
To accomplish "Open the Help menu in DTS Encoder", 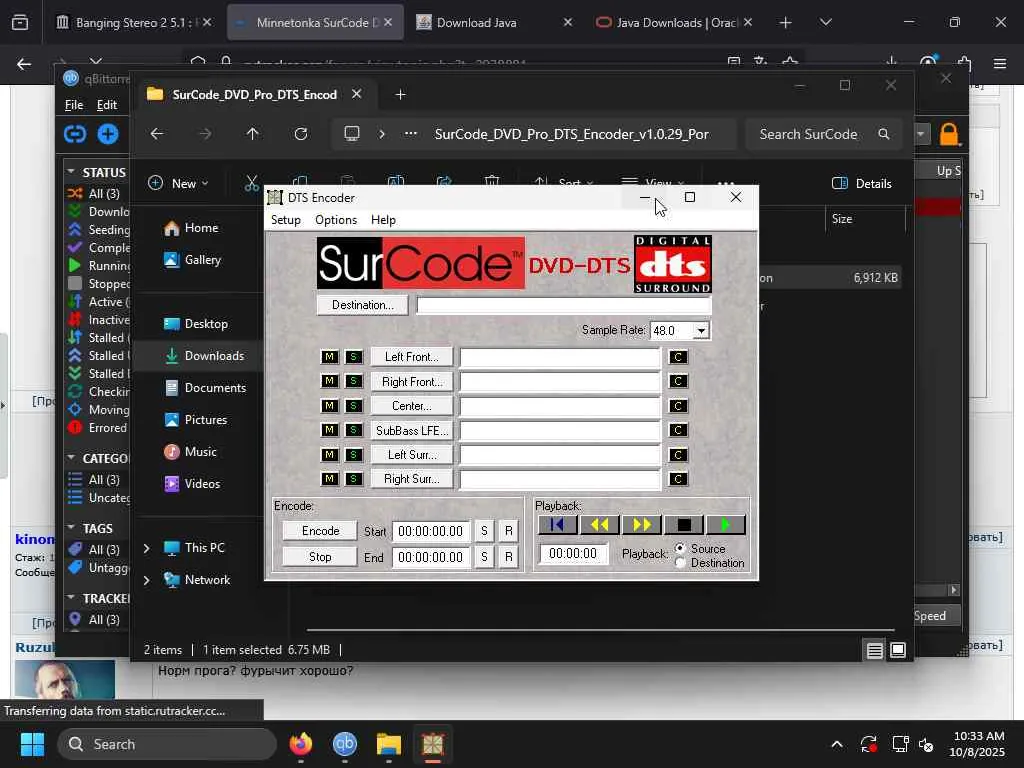I will 383,220.
